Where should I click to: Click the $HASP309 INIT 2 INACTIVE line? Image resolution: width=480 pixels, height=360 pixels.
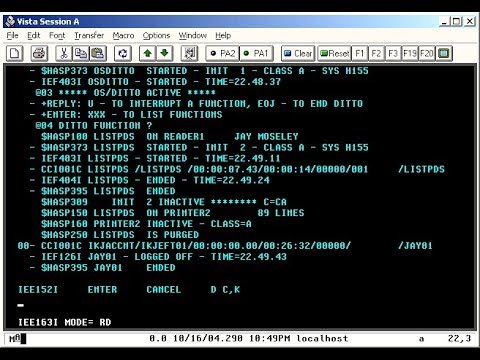pos(164,202)
